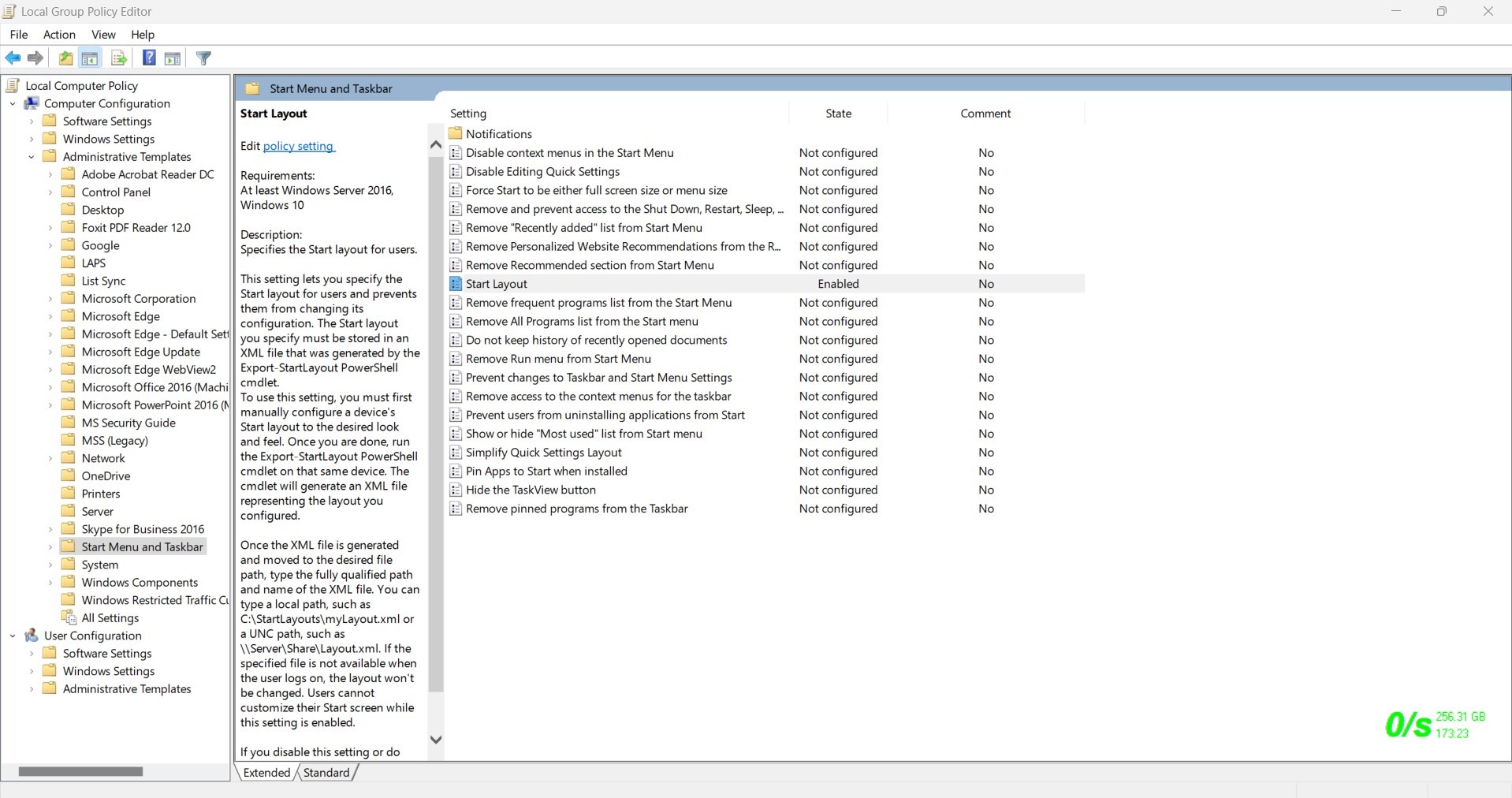Expand the Windows Components folder
The width and height of the screenshot is (1512, 798).
pos(50,582)
